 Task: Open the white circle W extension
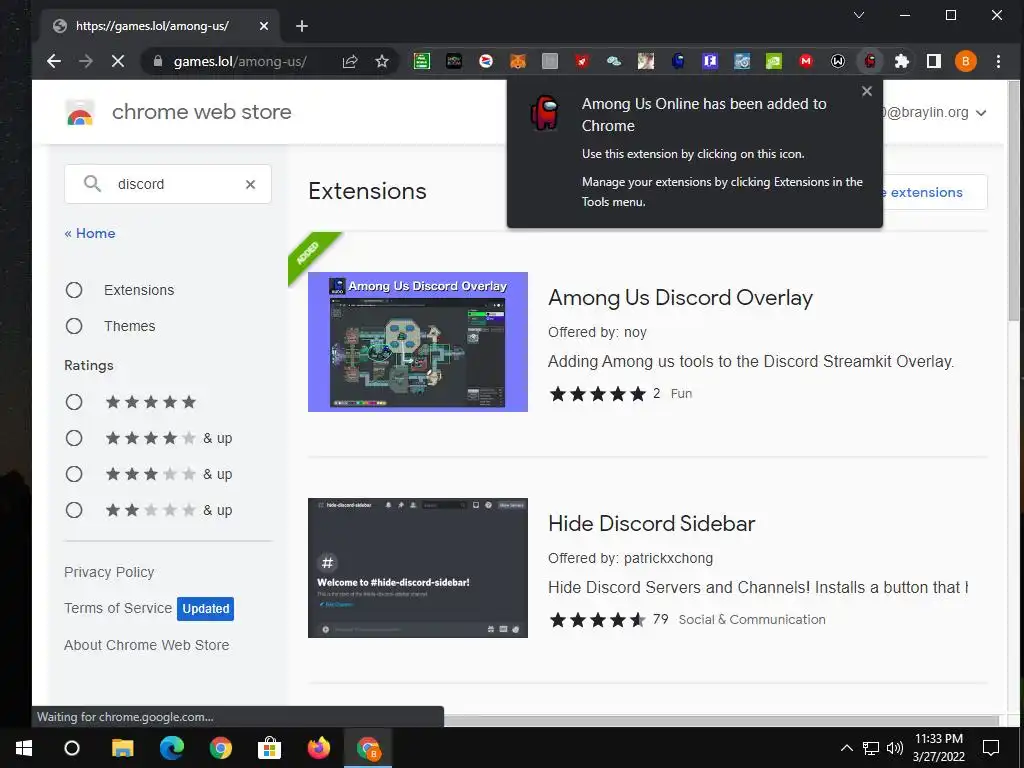click(838, 61)
